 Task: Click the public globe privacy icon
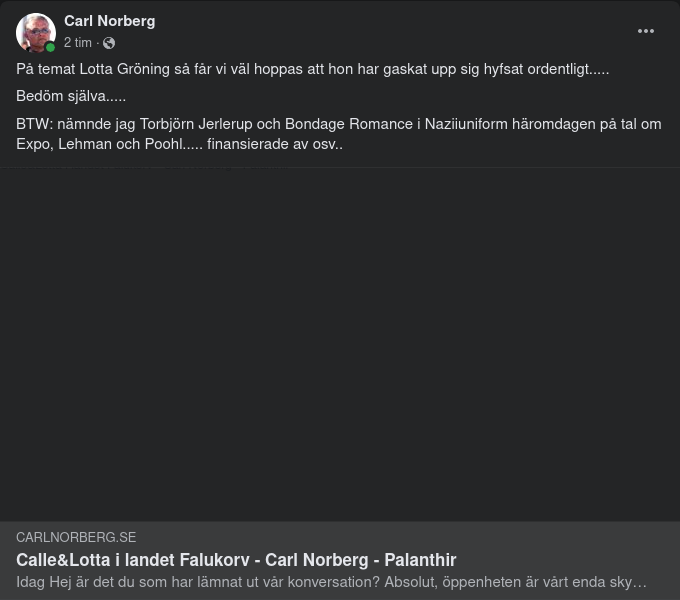(x=109, y=43)
